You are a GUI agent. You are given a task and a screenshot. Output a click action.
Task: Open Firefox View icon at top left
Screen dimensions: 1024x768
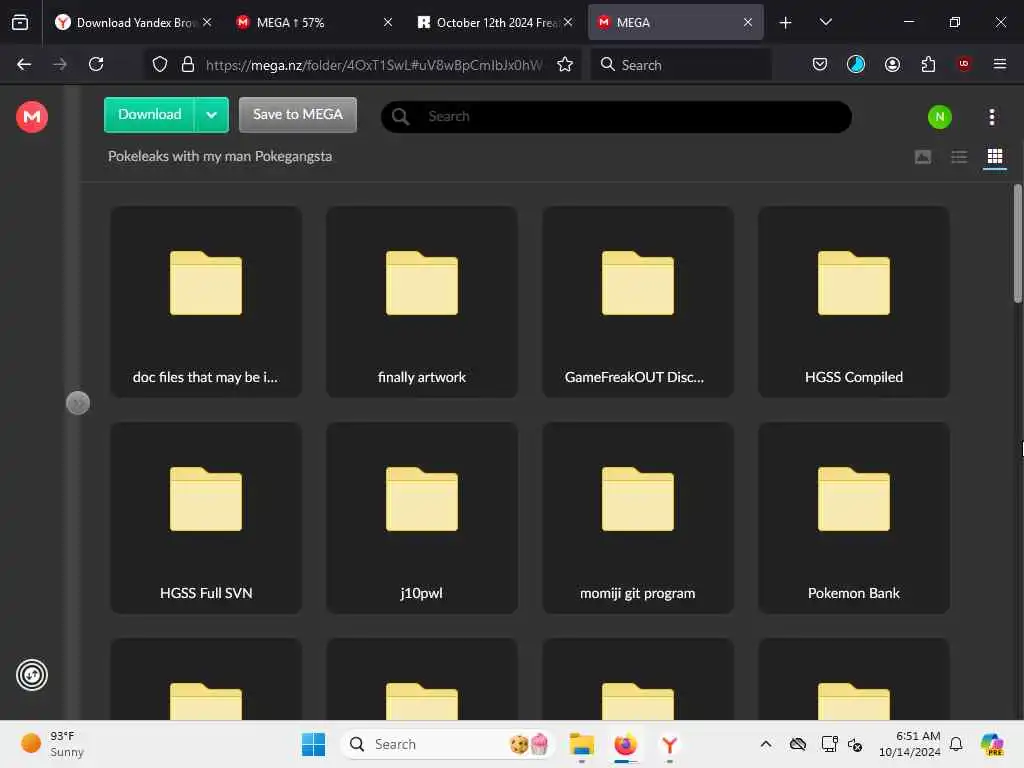(x=20, y=23)
